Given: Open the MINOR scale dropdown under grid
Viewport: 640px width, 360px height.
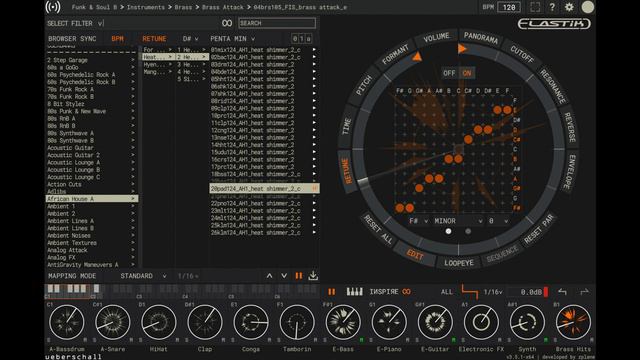Looking at the screenshot, I should (x=458, y=221).
